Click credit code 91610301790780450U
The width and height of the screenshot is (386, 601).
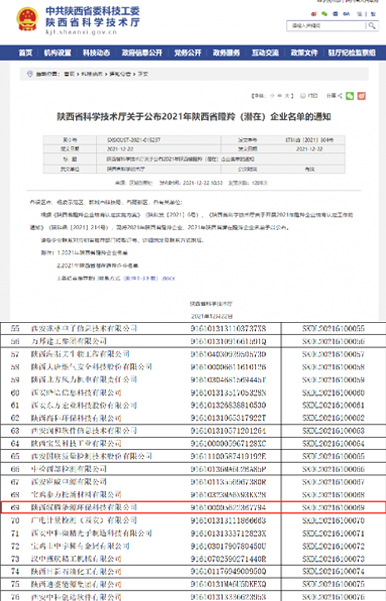click(228, 546)
